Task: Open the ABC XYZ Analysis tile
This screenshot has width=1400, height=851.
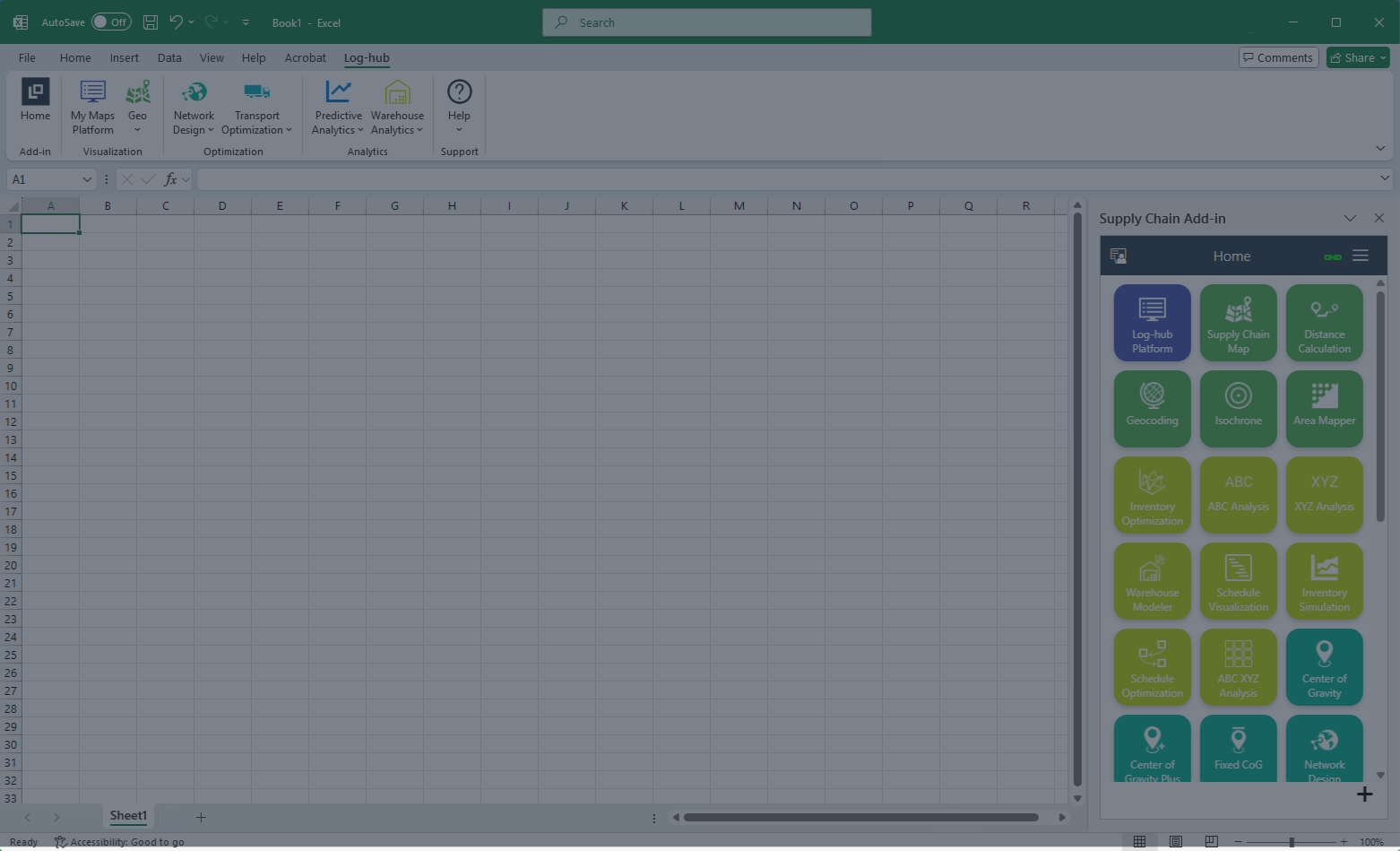Action: [x=1238, y=667]
